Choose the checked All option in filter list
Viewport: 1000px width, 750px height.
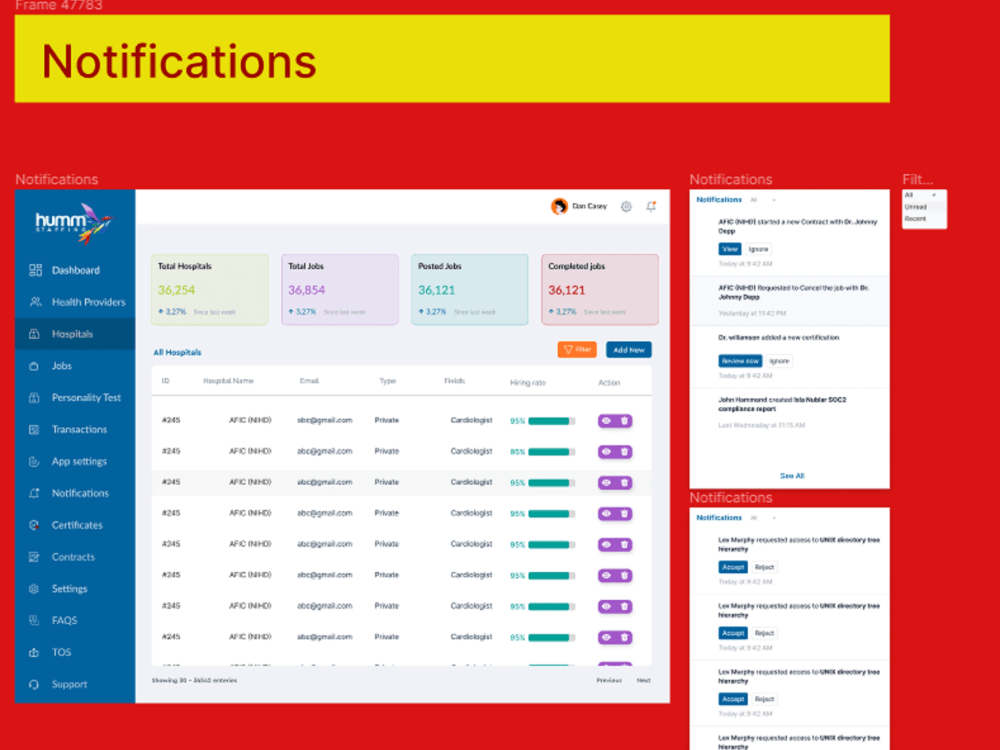924,195
